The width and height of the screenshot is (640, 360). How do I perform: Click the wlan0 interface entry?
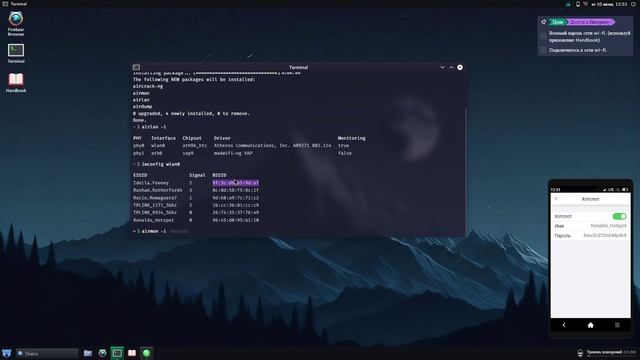(158, 145)
